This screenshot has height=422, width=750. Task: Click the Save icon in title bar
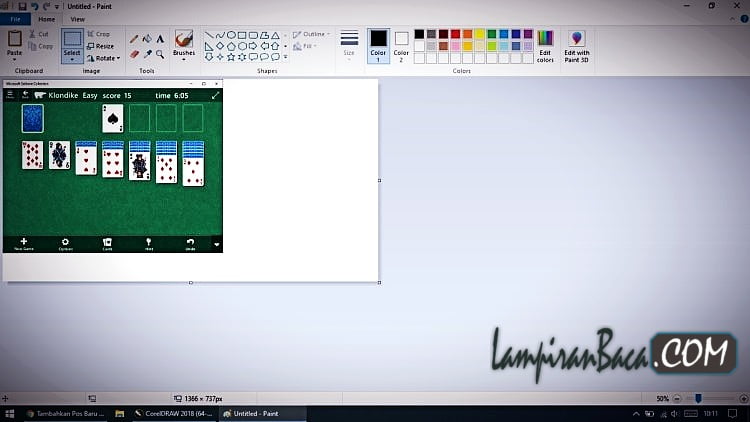22,6
